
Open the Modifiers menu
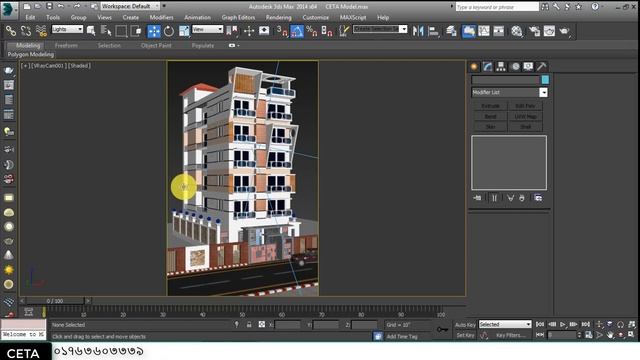point(161,18)
